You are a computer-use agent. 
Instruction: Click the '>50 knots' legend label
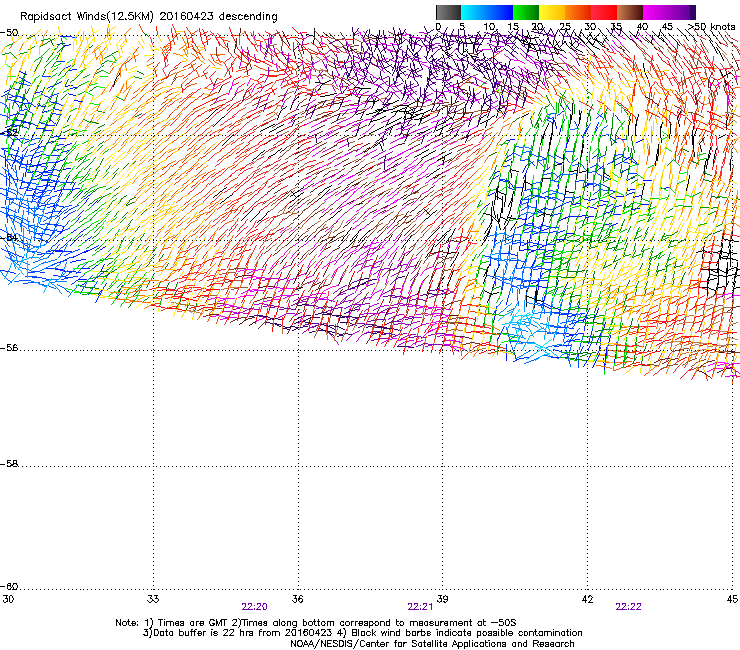coord(711,26)
